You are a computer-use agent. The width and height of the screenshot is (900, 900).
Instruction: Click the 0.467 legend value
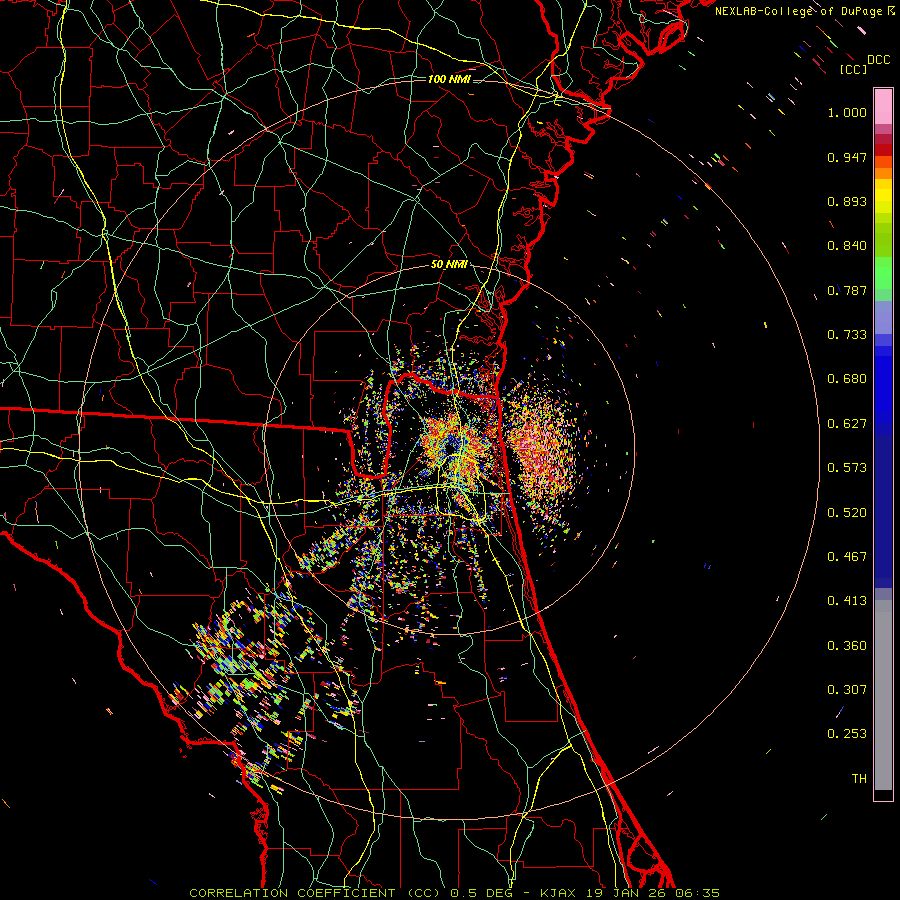[847, 557]
